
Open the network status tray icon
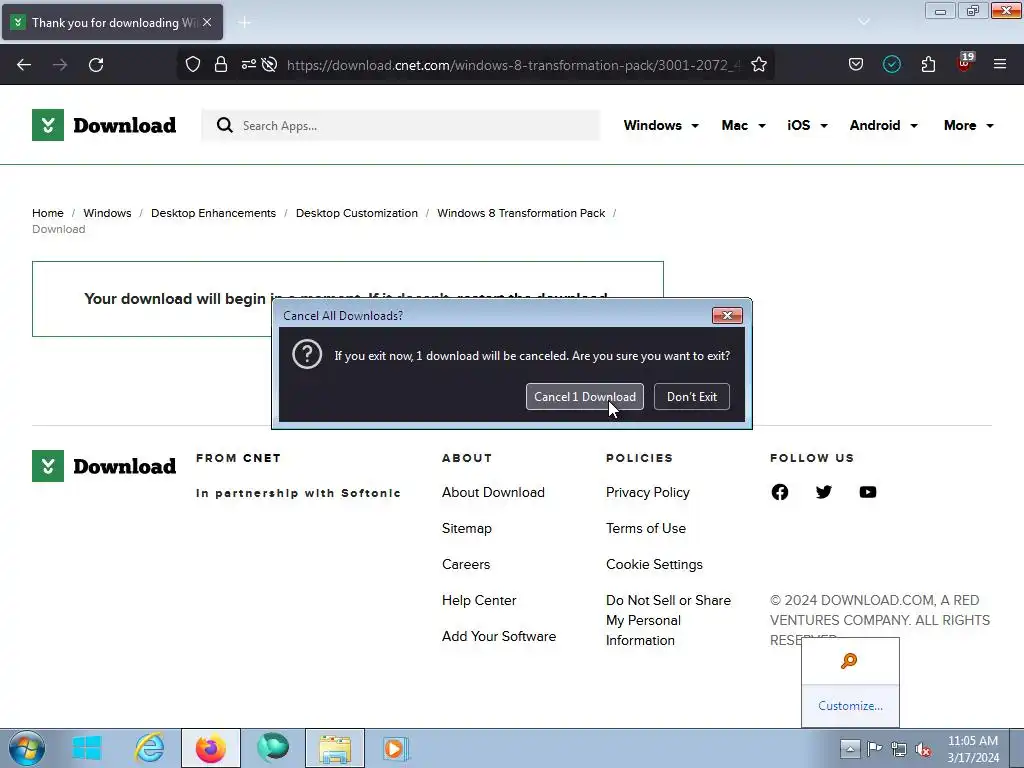(899, 749)
